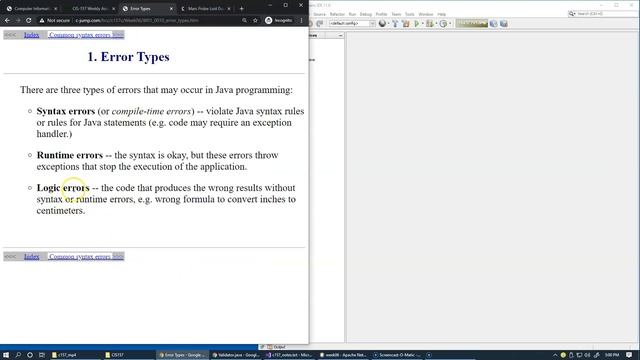This screenshot has width=640, height=360.
Task: Open the Tools menu in NetBeans
Action: (x=409, y=14)
